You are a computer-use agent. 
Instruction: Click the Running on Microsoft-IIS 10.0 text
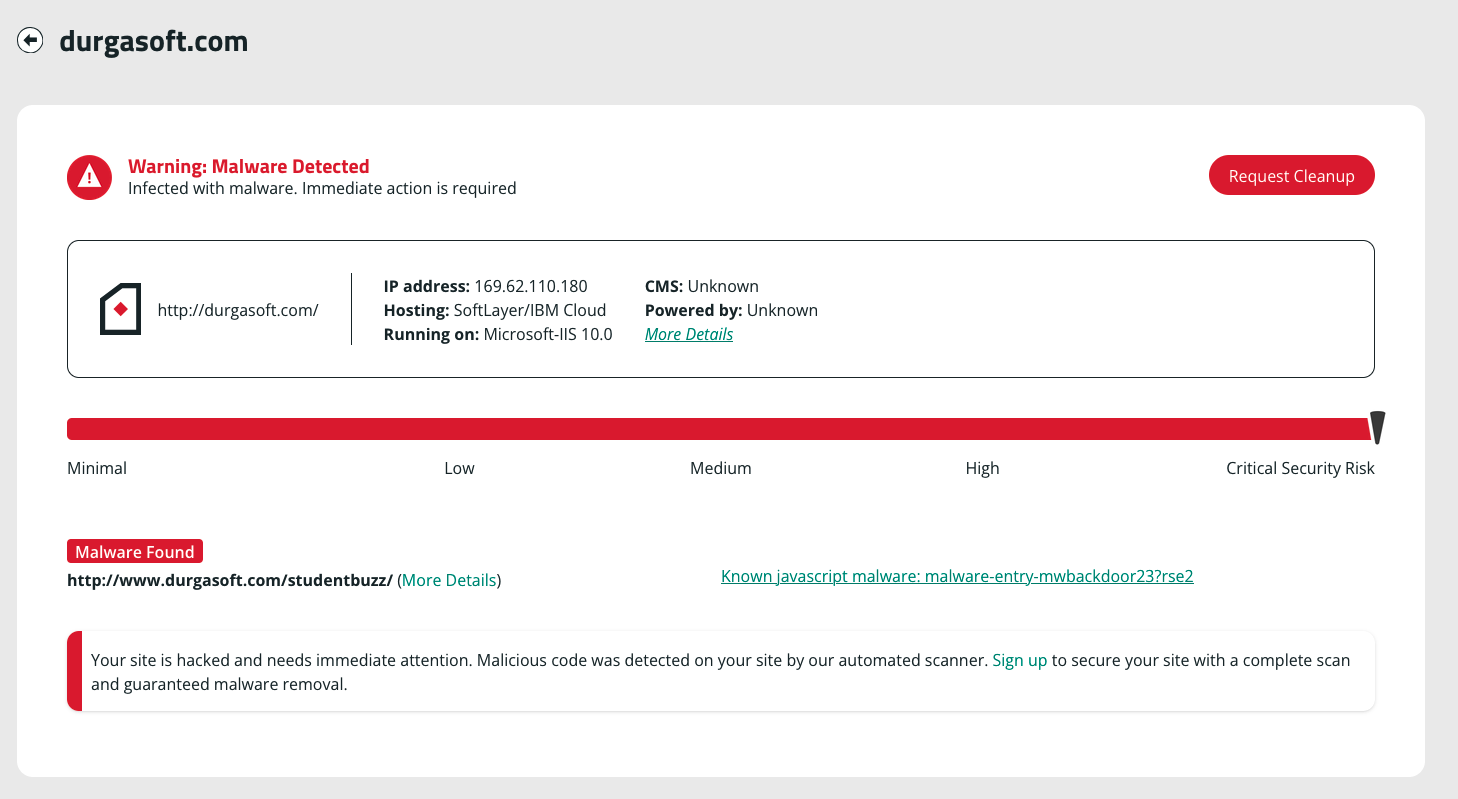498,334
